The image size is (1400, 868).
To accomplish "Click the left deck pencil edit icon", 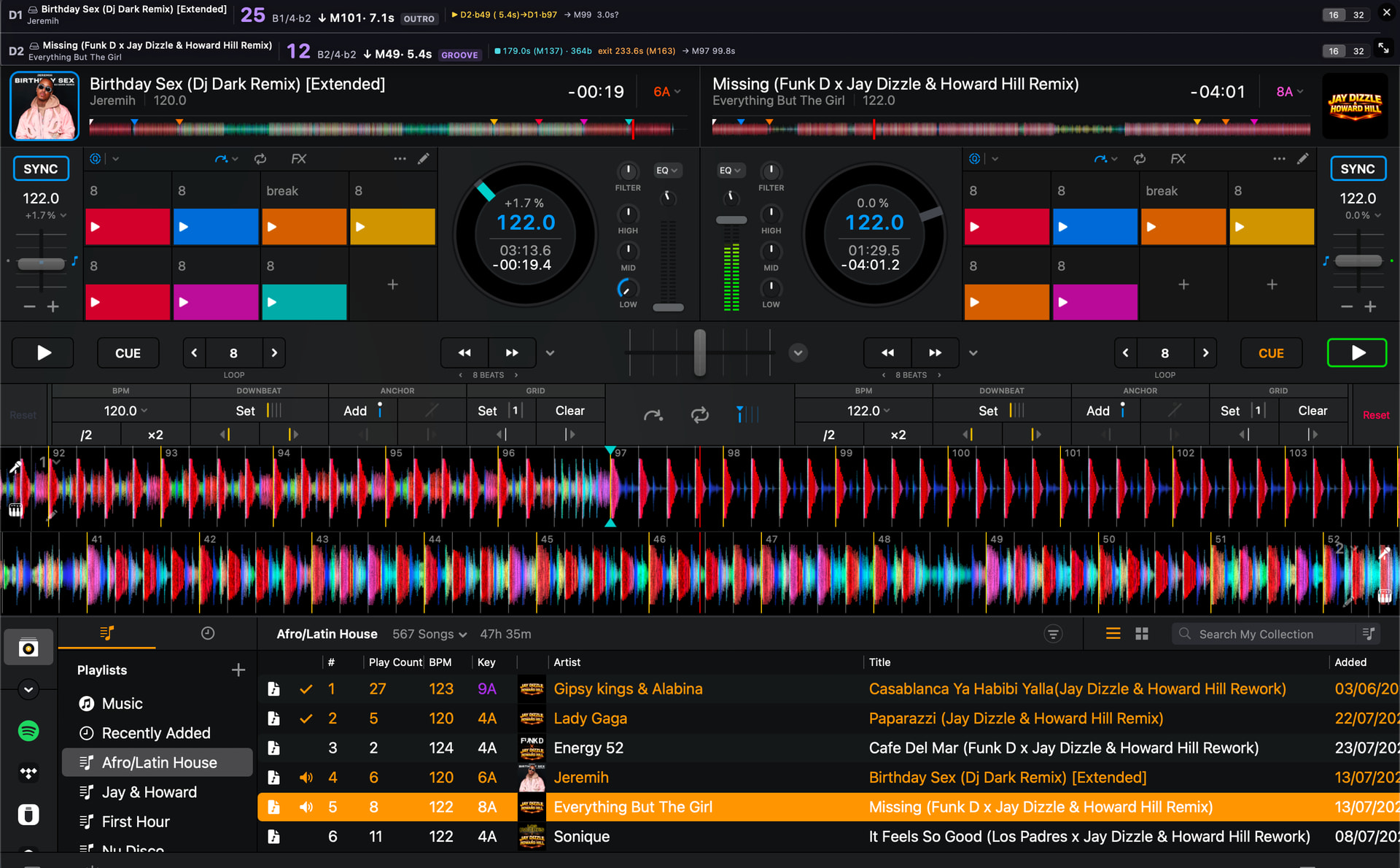I will point(424,158).
